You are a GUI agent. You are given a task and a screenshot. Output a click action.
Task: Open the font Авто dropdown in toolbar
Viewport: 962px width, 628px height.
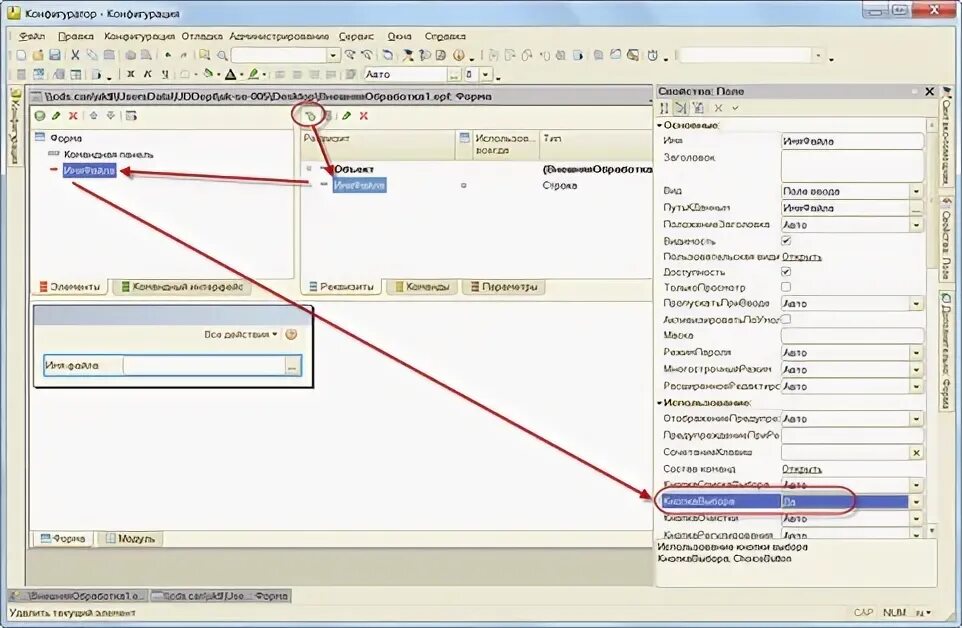click(453, 74)
